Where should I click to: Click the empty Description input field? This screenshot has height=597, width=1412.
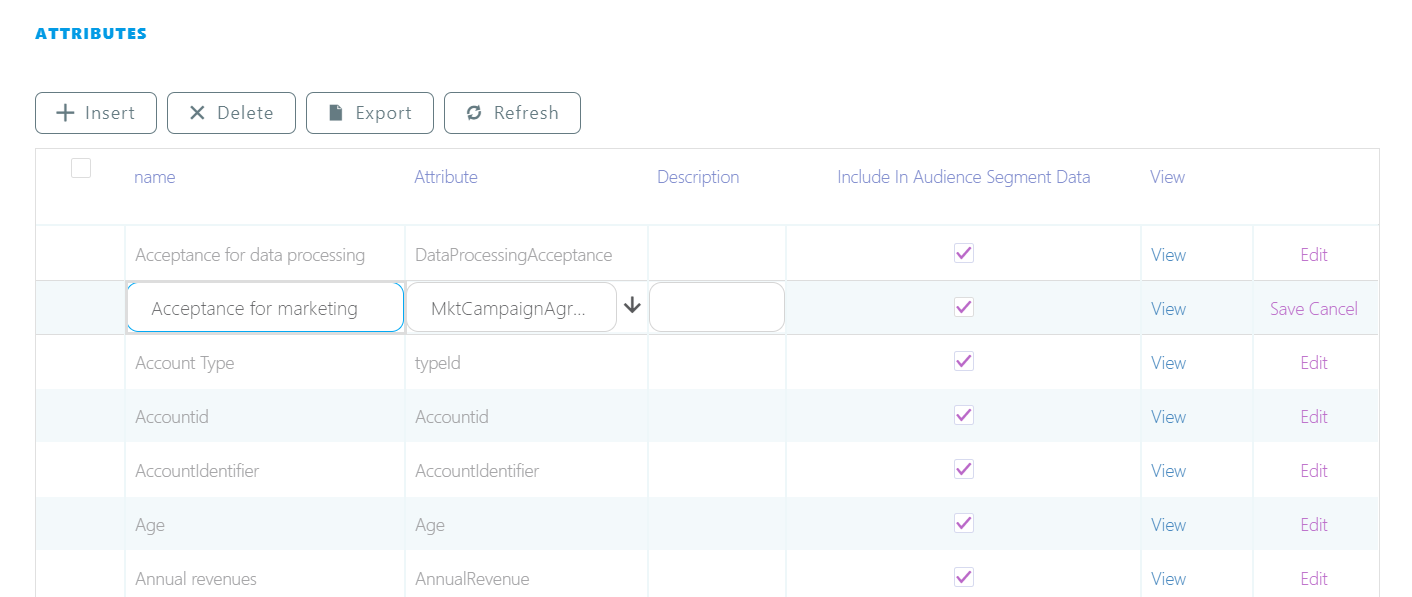point(716,308)
